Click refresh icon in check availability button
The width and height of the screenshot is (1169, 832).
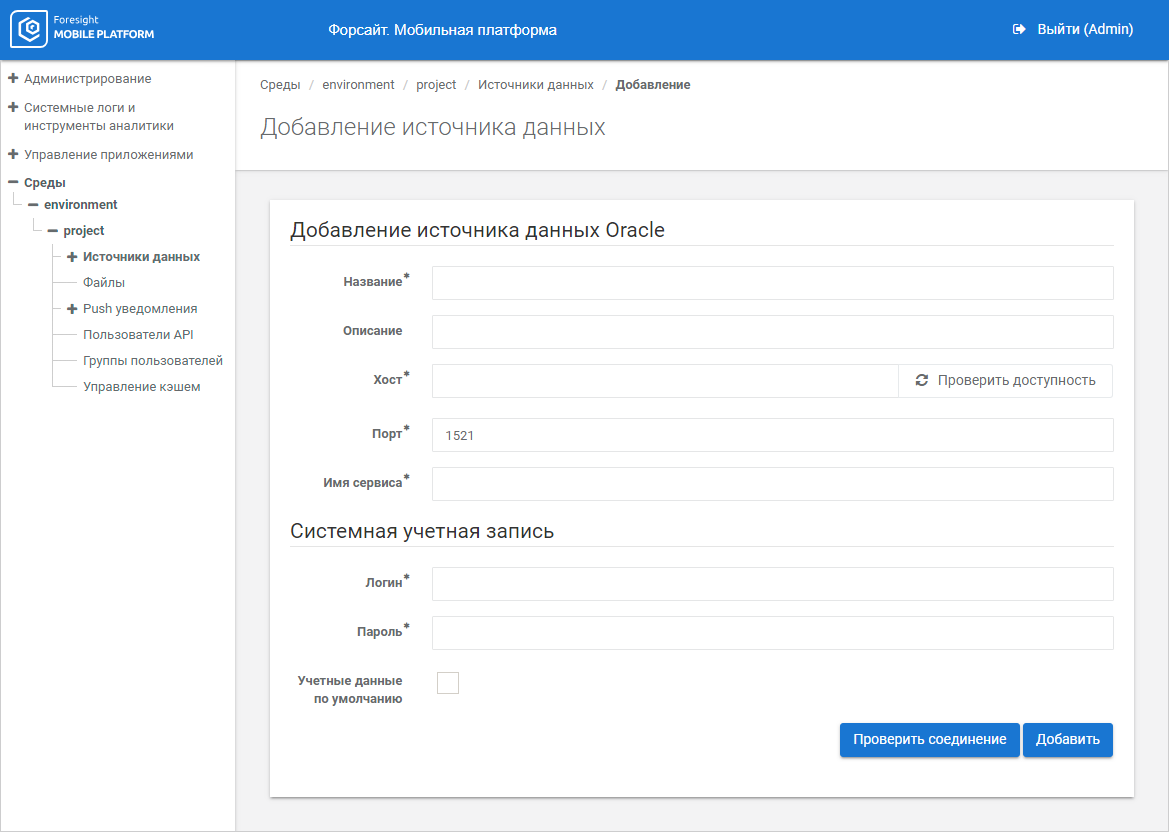921,381
